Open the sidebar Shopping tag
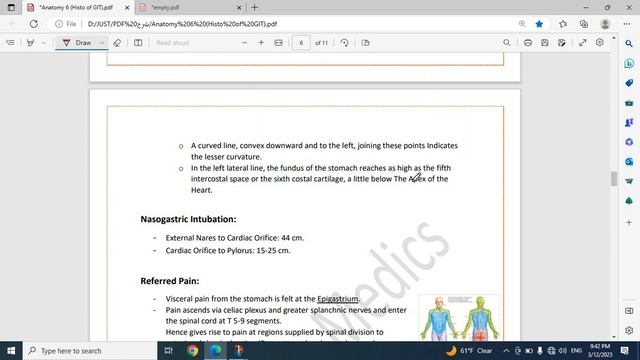This screenshot has width=640, height=360. [x=629, y=83]
